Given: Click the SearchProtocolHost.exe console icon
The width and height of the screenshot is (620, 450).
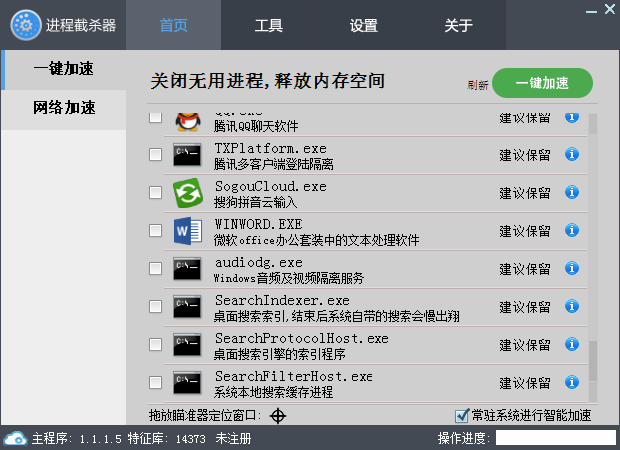Looking at the screenshot, I should point(187,344).
